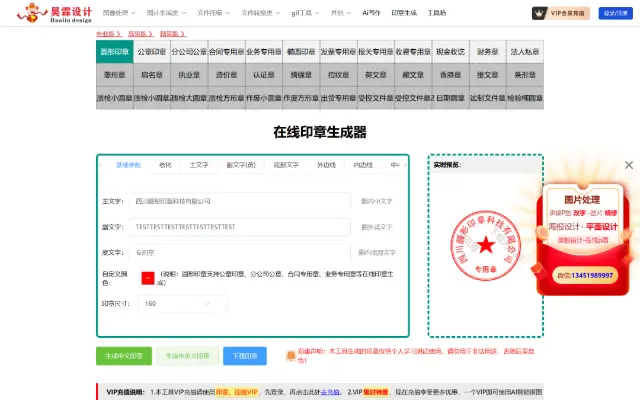
Task: Select 检验椭圆章 stamp type
Action: click(525, 98)
